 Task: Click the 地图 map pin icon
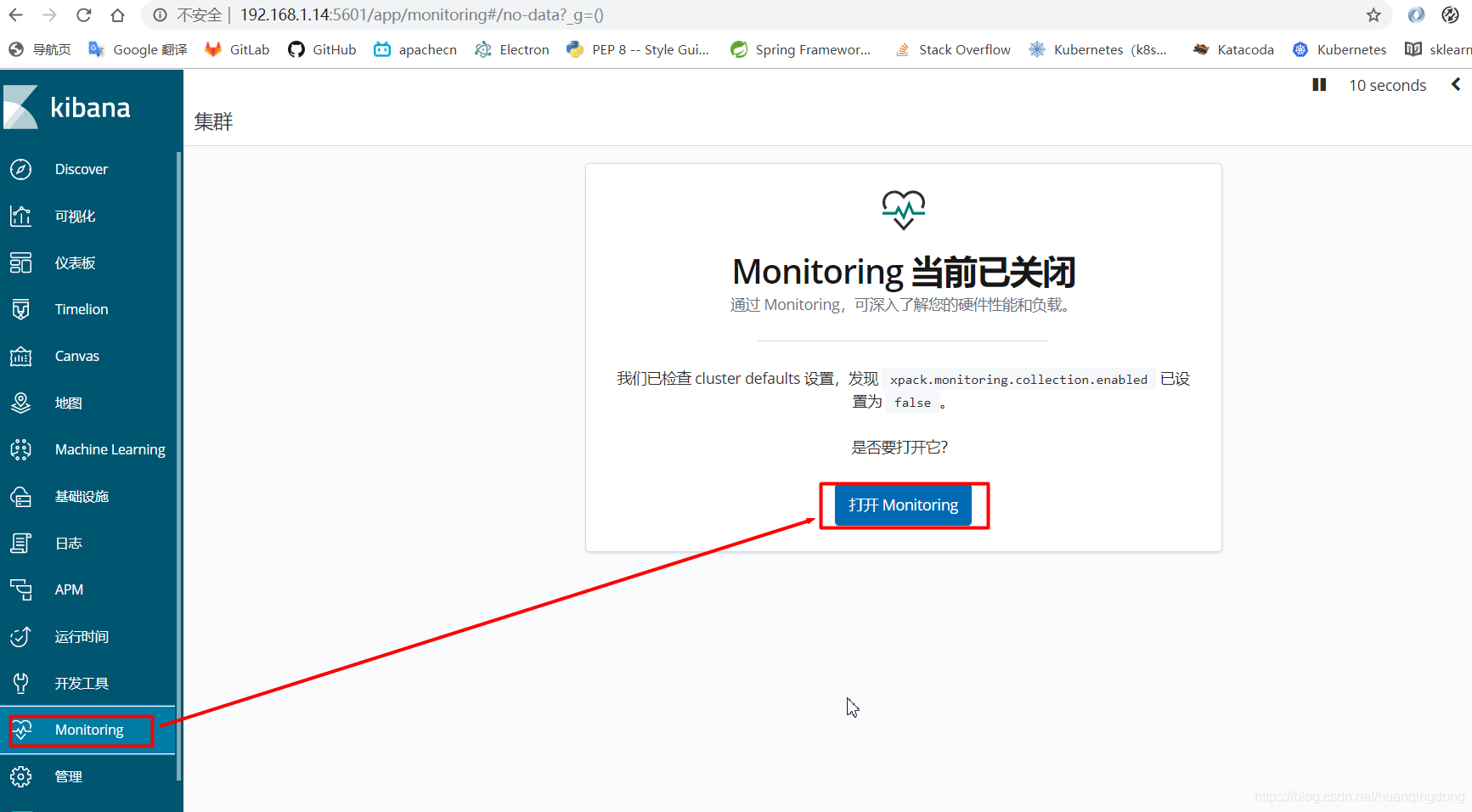tap(20, 403)
